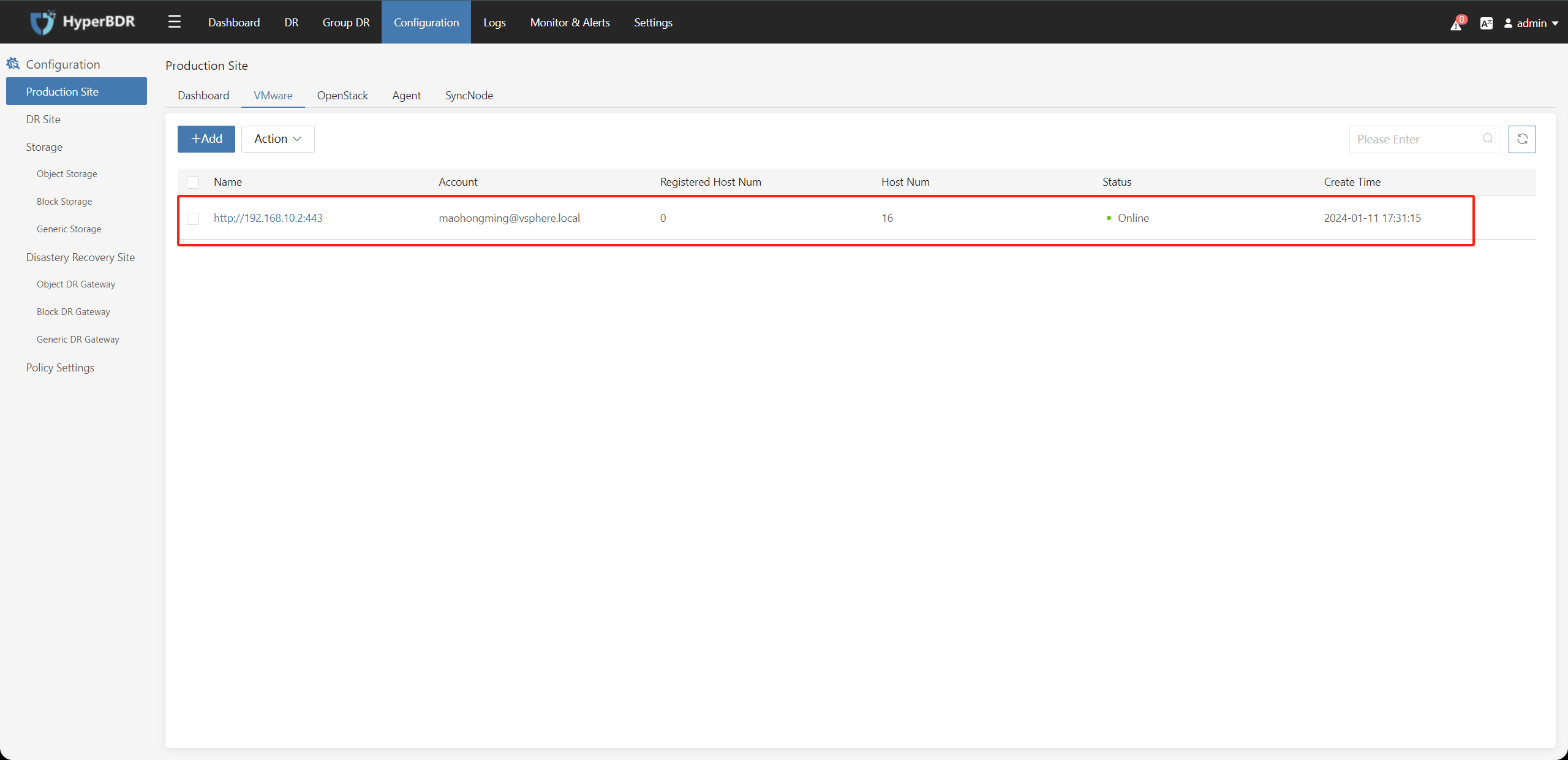Toggle the select-all checkbox in header
This screenshot has width=1568, height=760.
tap(192, 182)
